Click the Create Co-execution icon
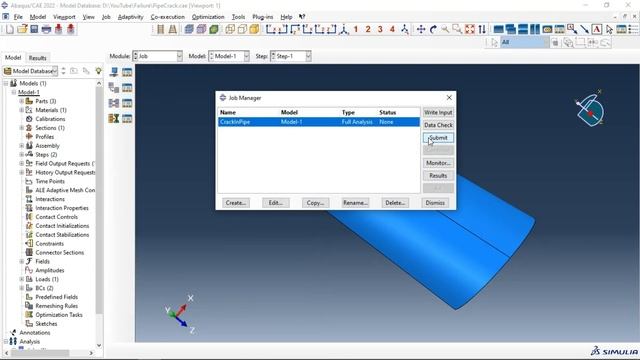The image size is (640, 360). (x=114, y=103)
